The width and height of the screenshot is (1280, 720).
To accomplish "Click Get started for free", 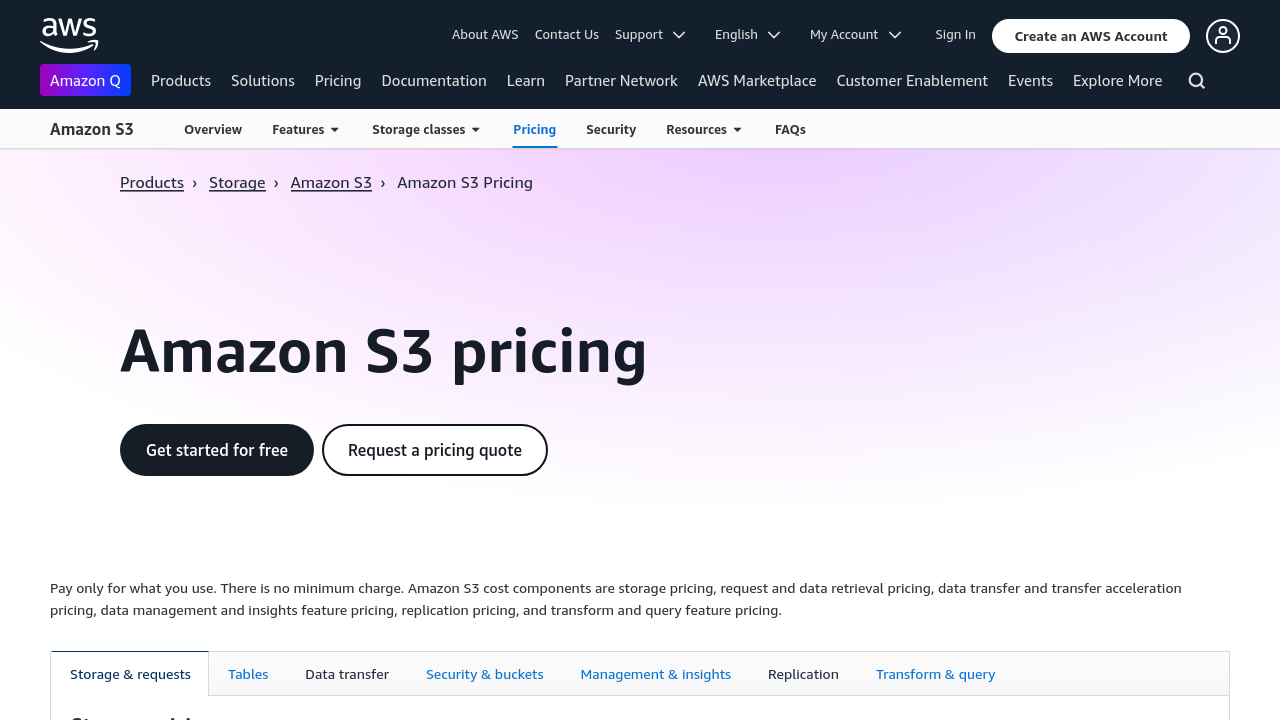I will point(217,450).
